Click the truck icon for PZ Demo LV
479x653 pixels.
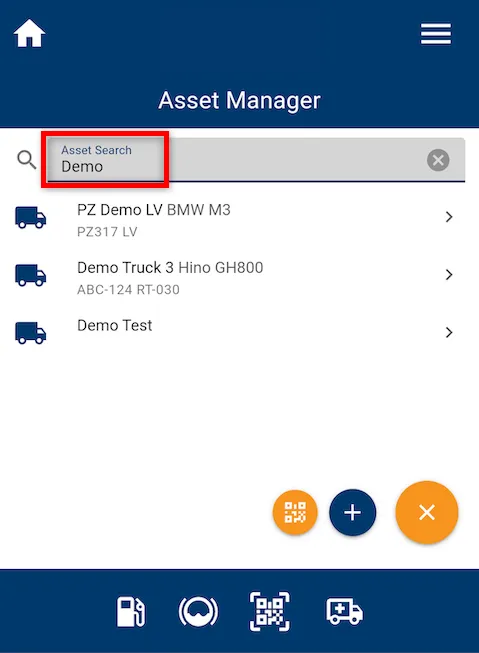pyautogui.click(x=31, y=217)
